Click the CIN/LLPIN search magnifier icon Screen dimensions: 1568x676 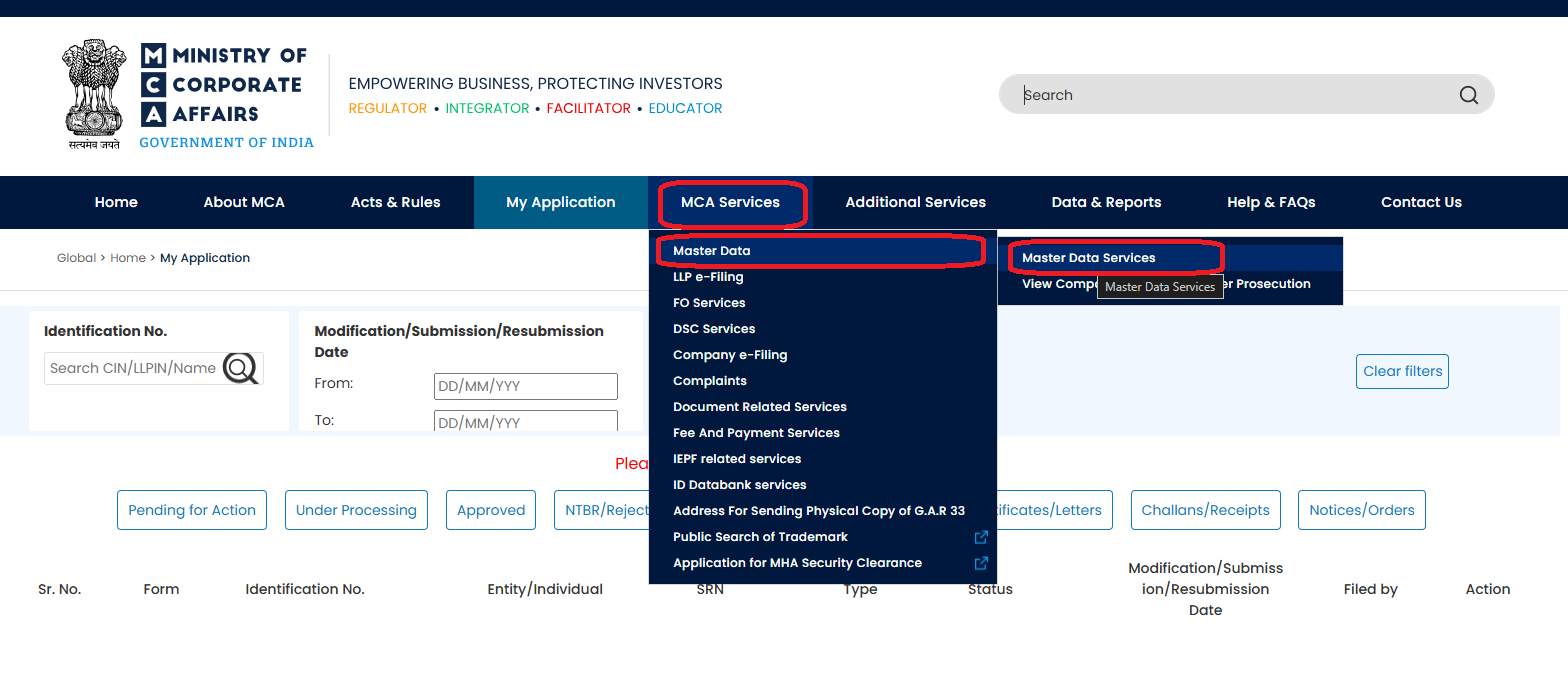[x=240, y=368]
